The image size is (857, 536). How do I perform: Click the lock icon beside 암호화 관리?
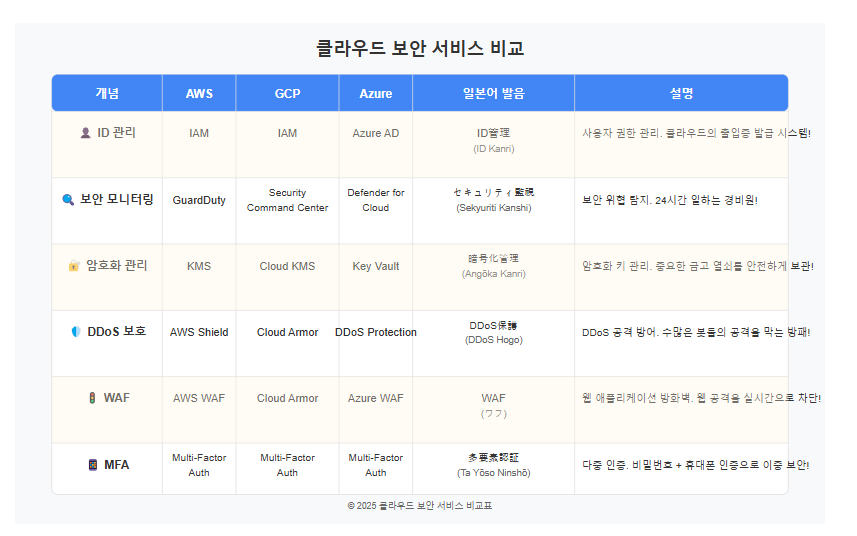(x=74, y=266)
